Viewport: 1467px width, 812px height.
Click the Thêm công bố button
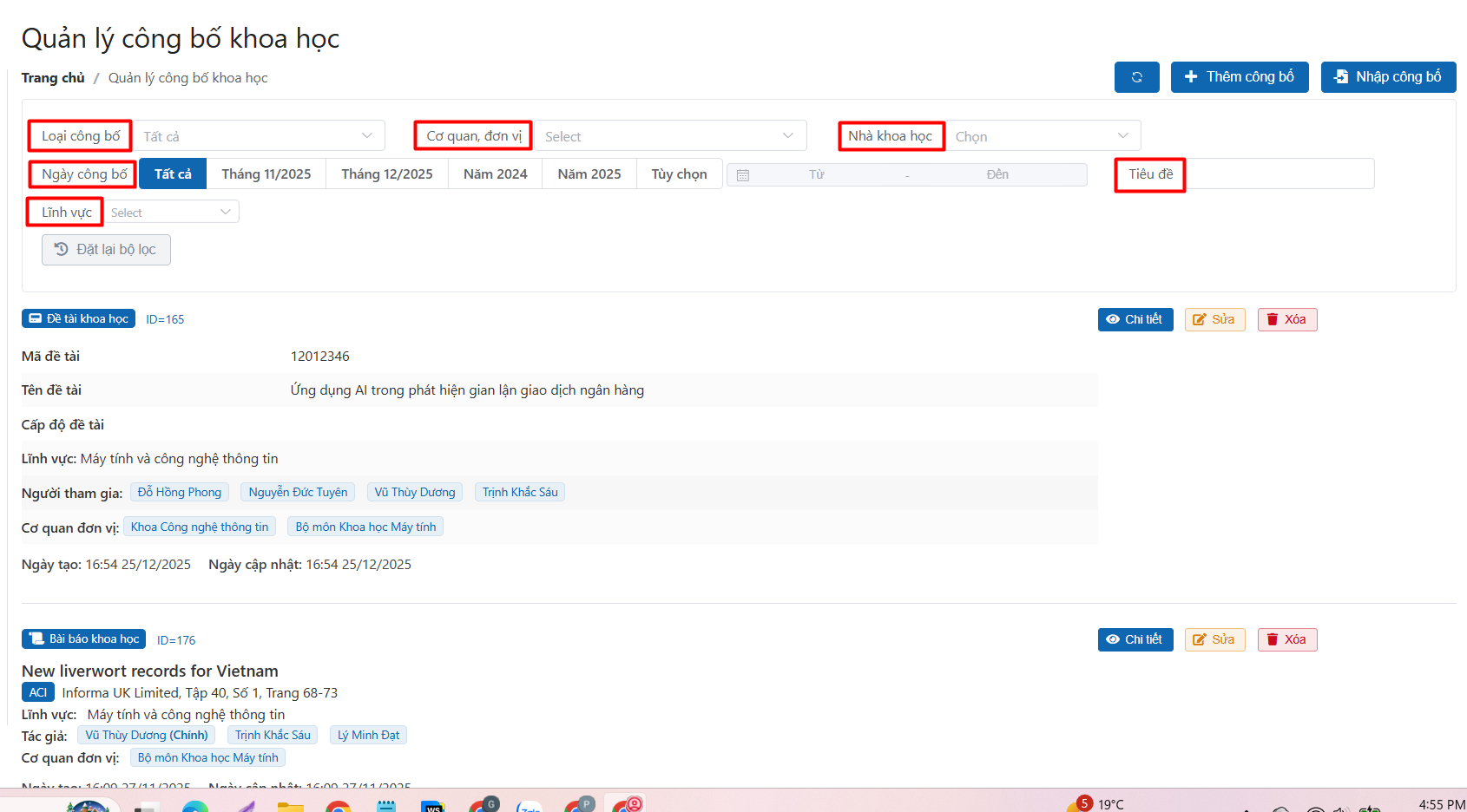pyautogui.click(x=1239, y=77)
